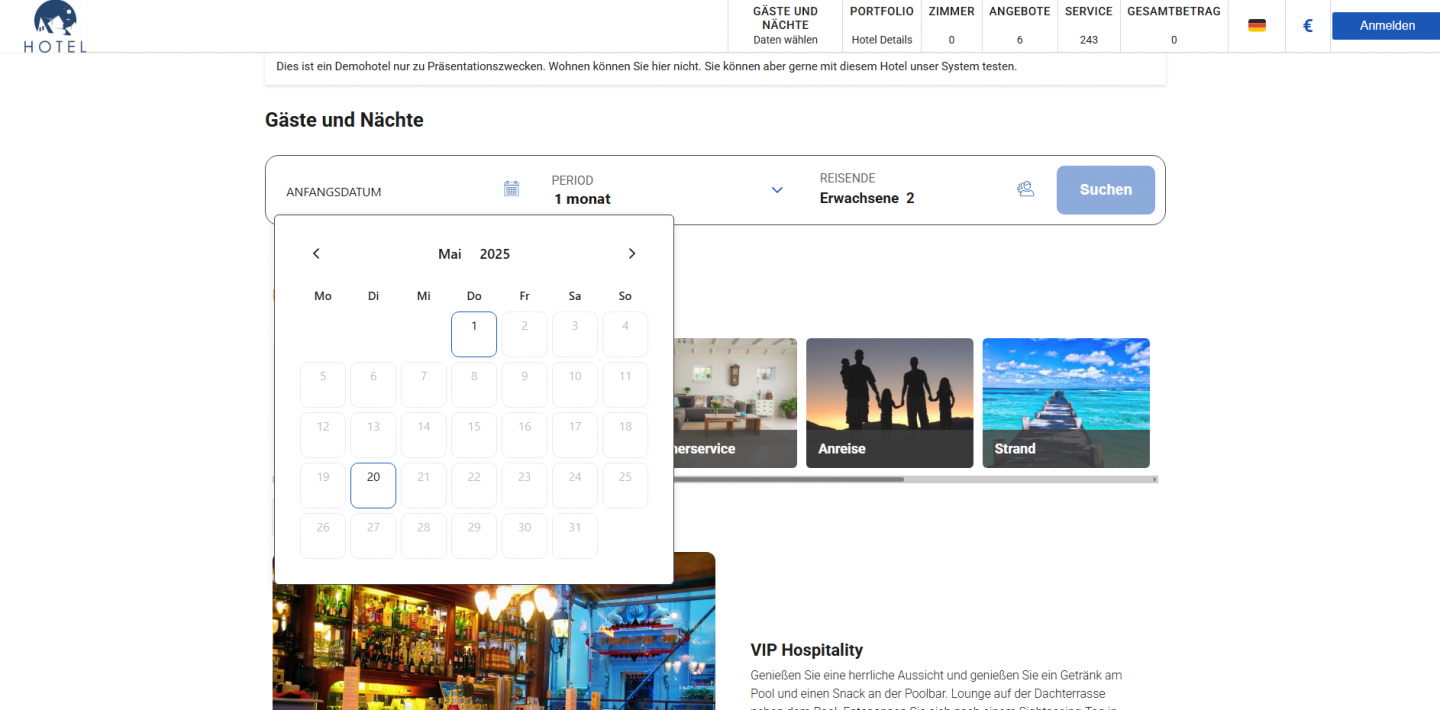Open the Anreise category card
This screenshot has width=1440, height=710.
pos(890,403)
